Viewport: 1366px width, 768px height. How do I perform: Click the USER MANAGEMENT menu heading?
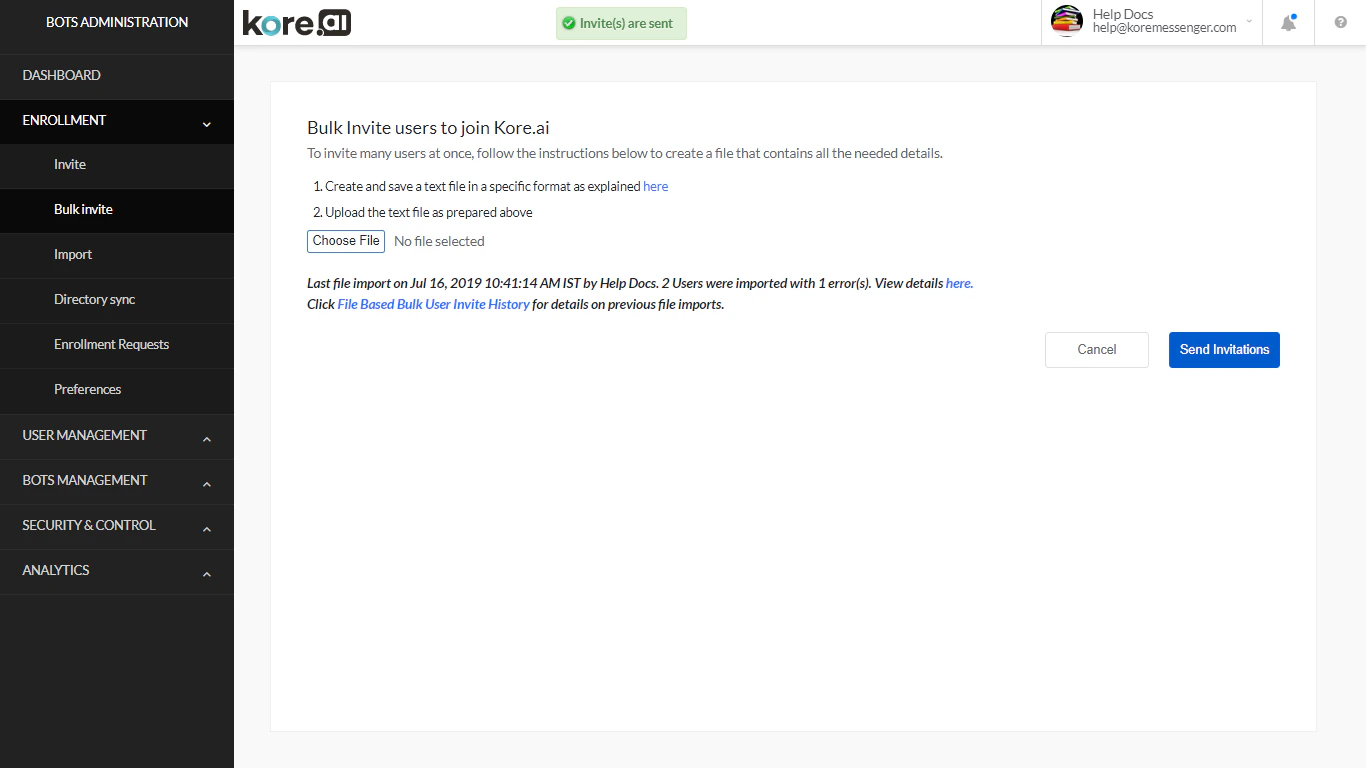point(85,435)
